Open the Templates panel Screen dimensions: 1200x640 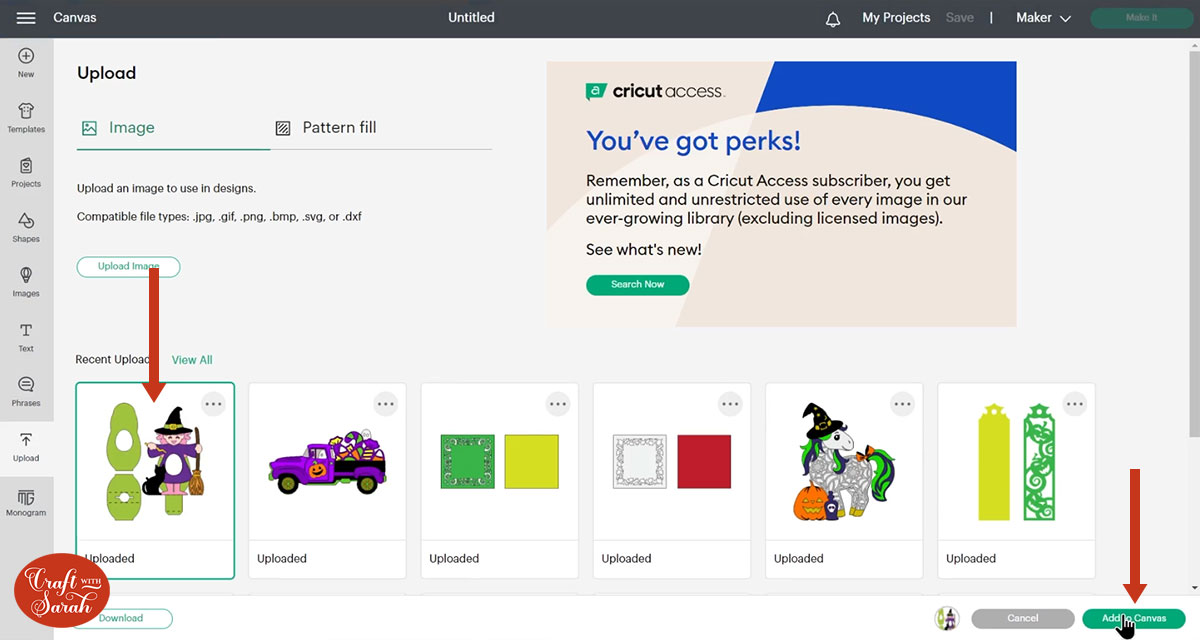26,117
